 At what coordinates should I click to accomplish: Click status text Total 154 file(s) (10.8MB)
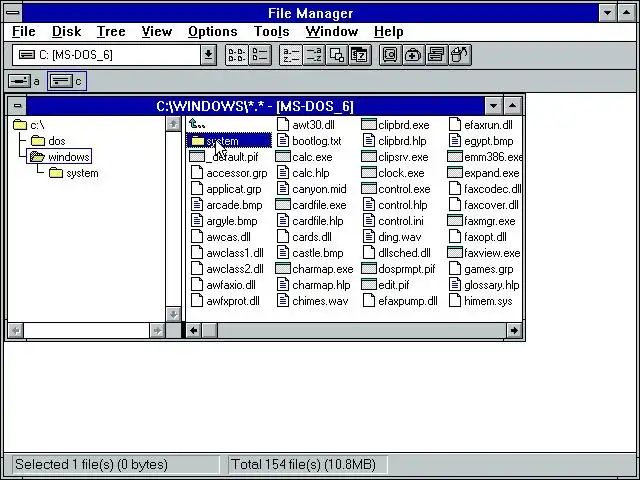303,464
